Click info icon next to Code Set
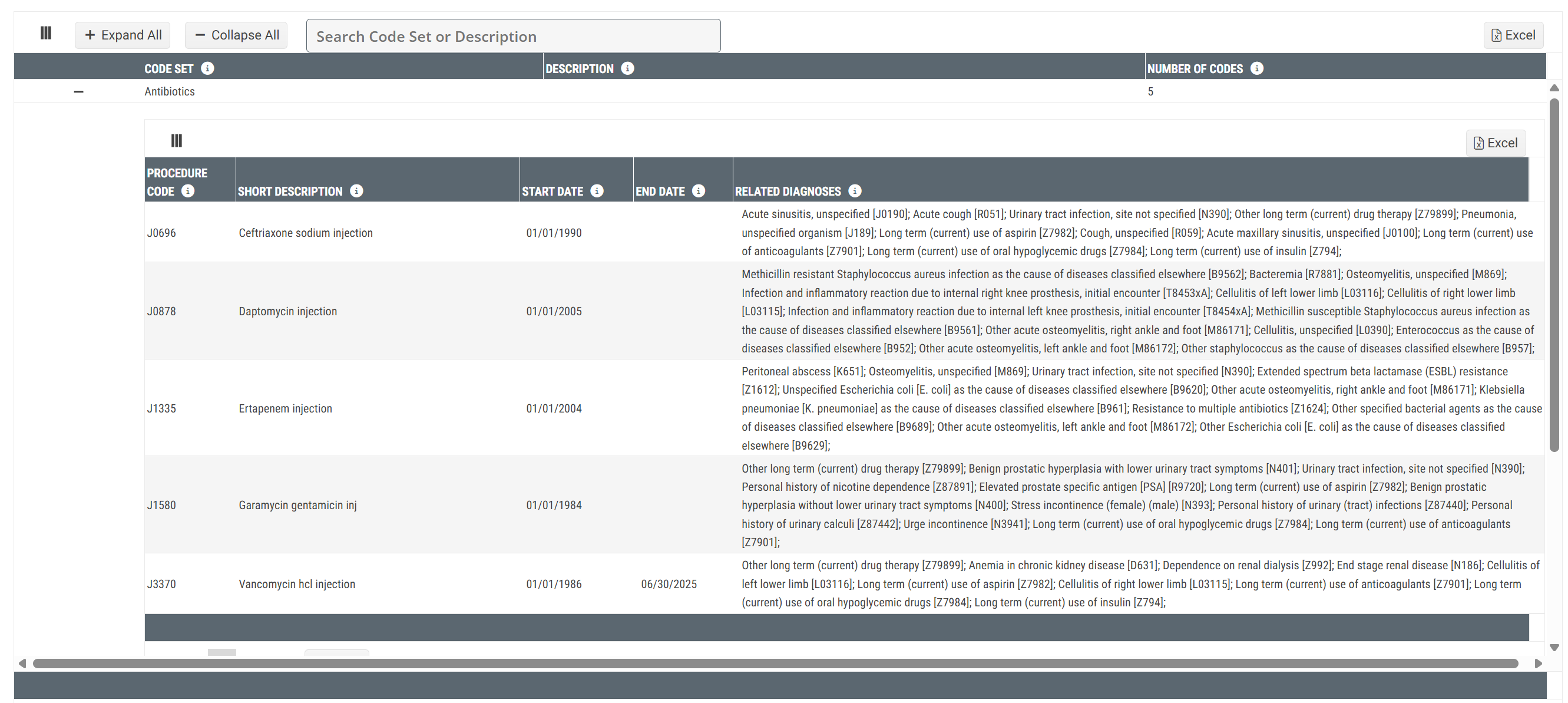The width and height of the screenshot is (1568, 703). pyautogui.click(x=207, y=68)
